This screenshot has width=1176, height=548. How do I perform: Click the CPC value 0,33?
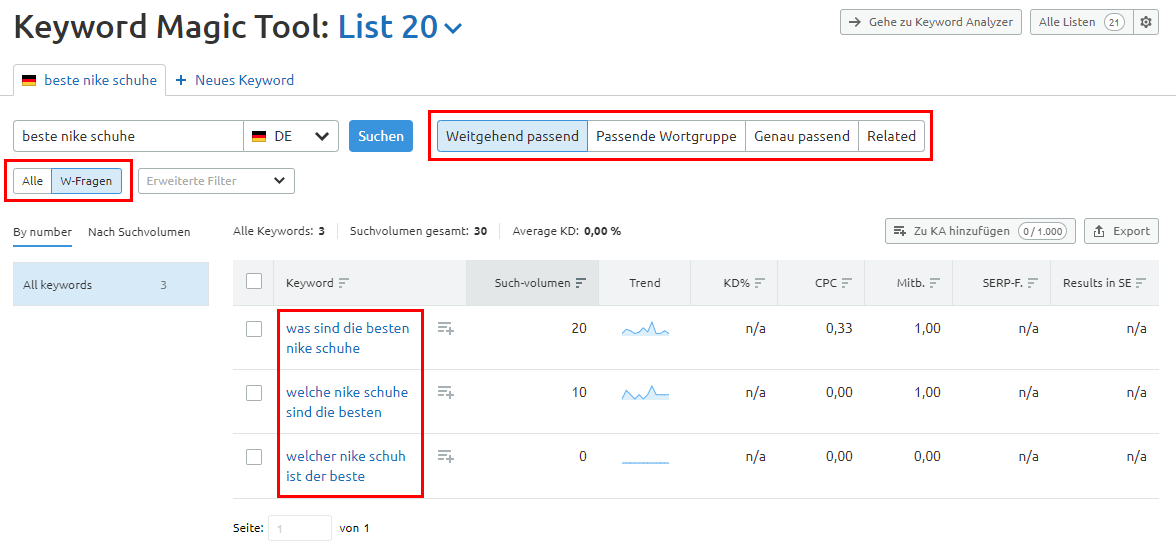click(x=839, y=328)
